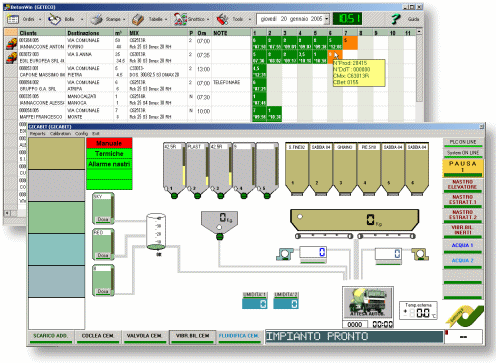Click the Exit menu item
Image resolution: width=496 pixels, height=363 pixels.
point(96,134)
